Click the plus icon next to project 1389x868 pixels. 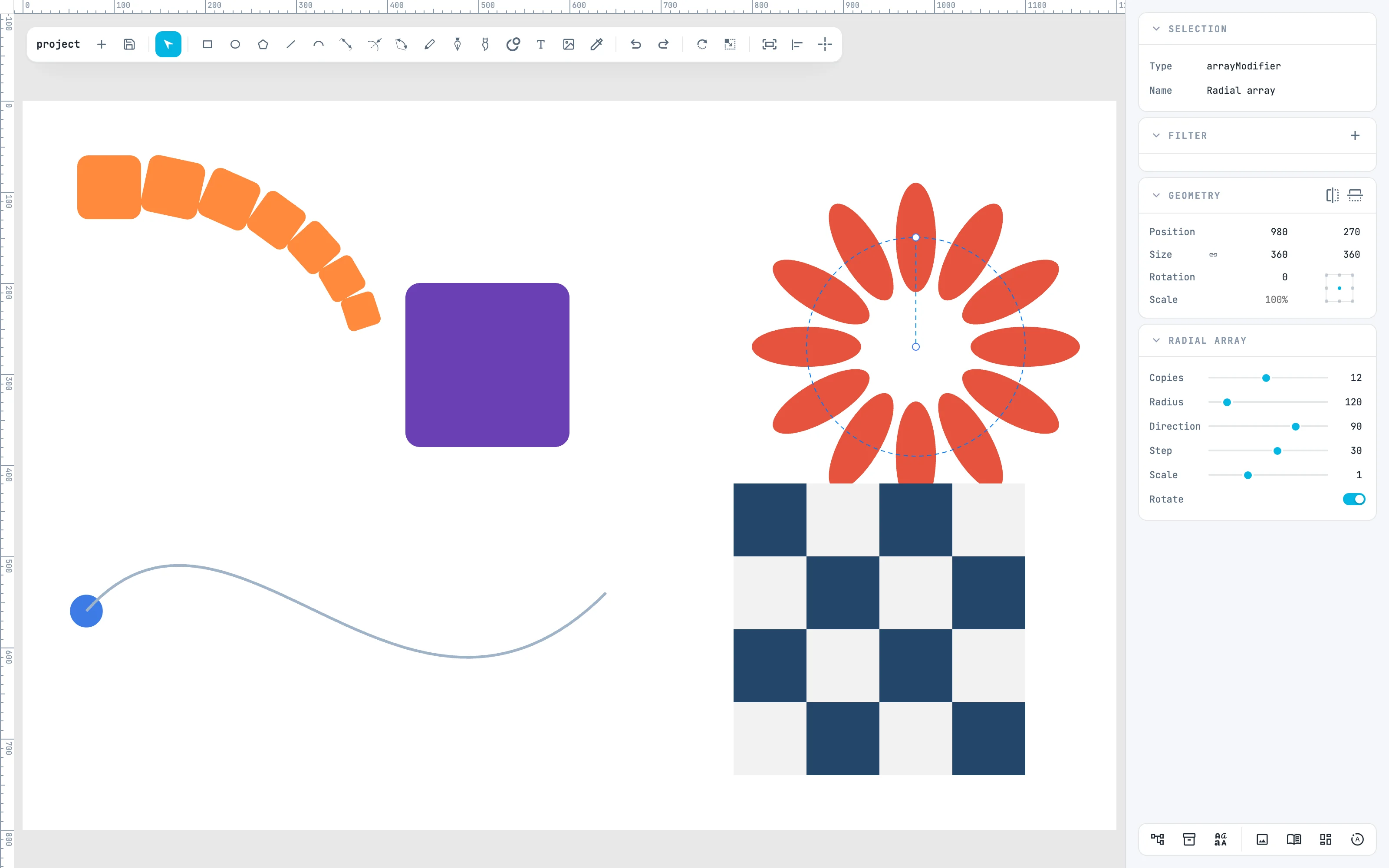(x=102, y=44)
